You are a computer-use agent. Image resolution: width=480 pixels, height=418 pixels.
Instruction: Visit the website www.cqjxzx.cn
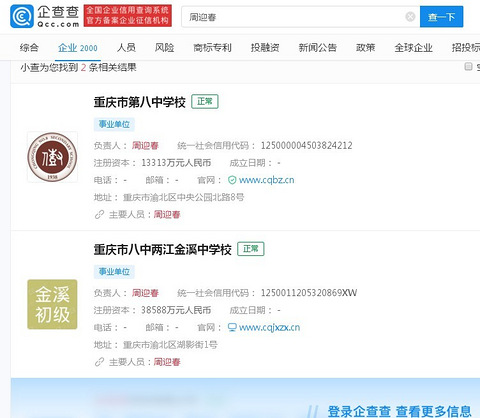click(269, 327)
